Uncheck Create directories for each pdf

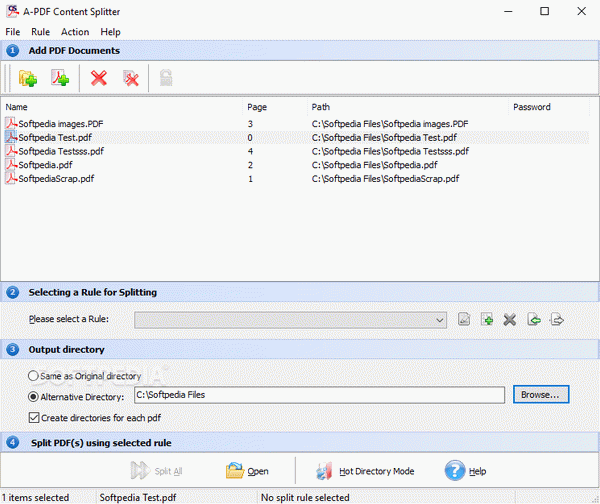pos(34,418)
